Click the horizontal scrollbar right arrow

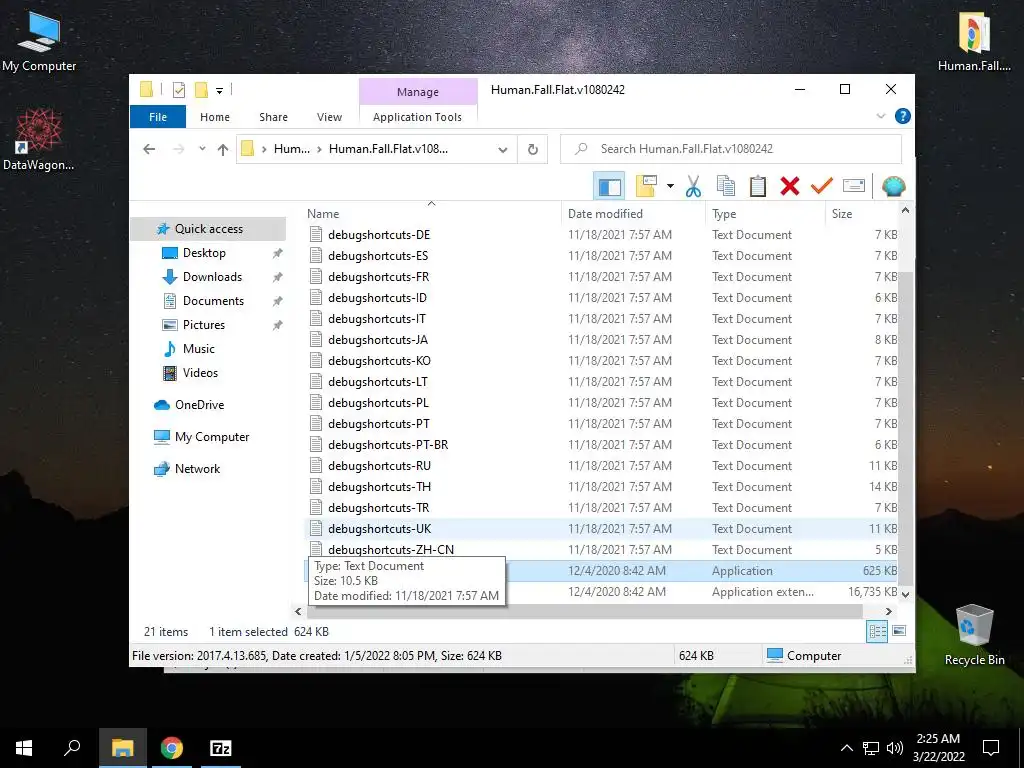(x=888, y=612)
